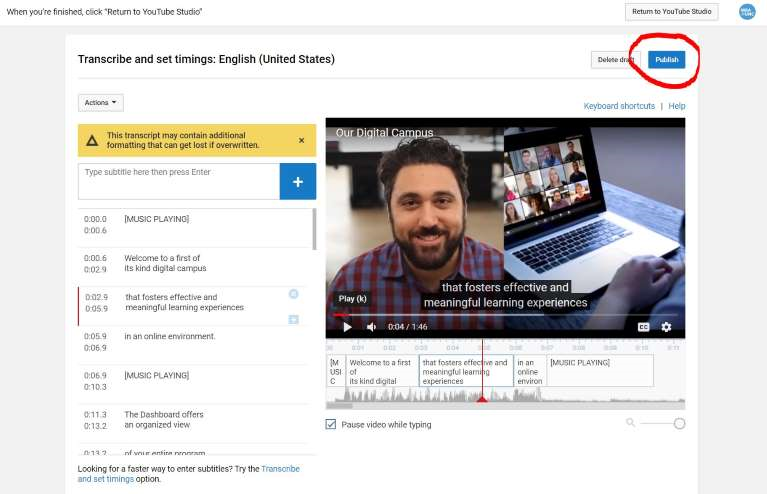Select 'The Dashboard offers' subtitle entry
The height and width of the screenshot is (494, 767).
tap(164, 419)
